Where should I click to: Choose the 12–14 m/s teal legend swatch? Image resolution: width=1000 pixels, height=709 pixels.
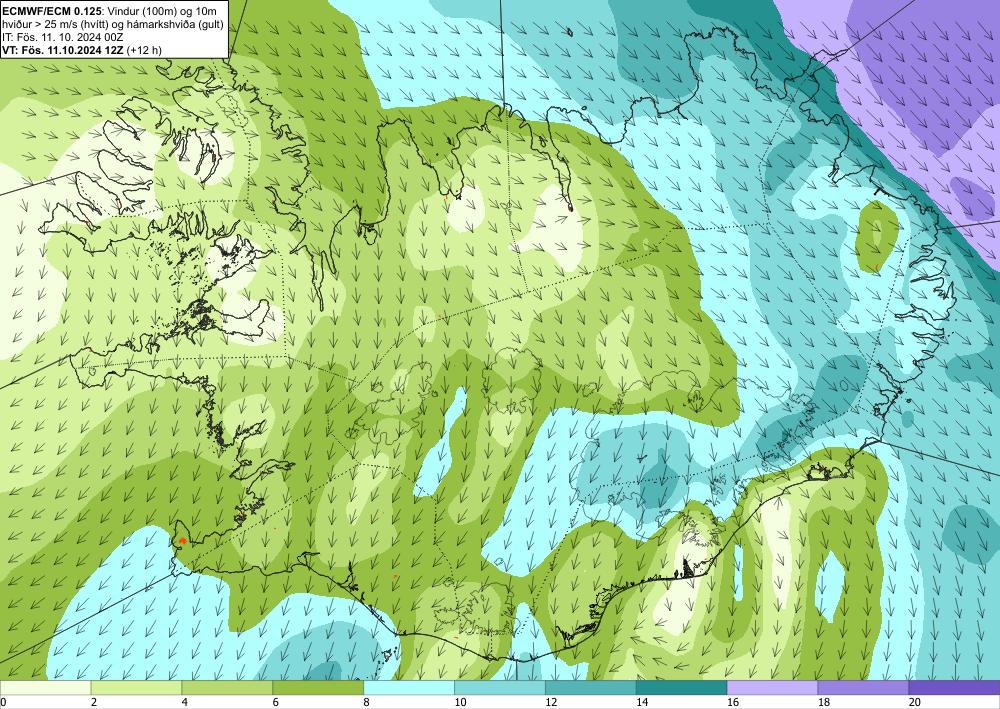click(x=591, y=687)
